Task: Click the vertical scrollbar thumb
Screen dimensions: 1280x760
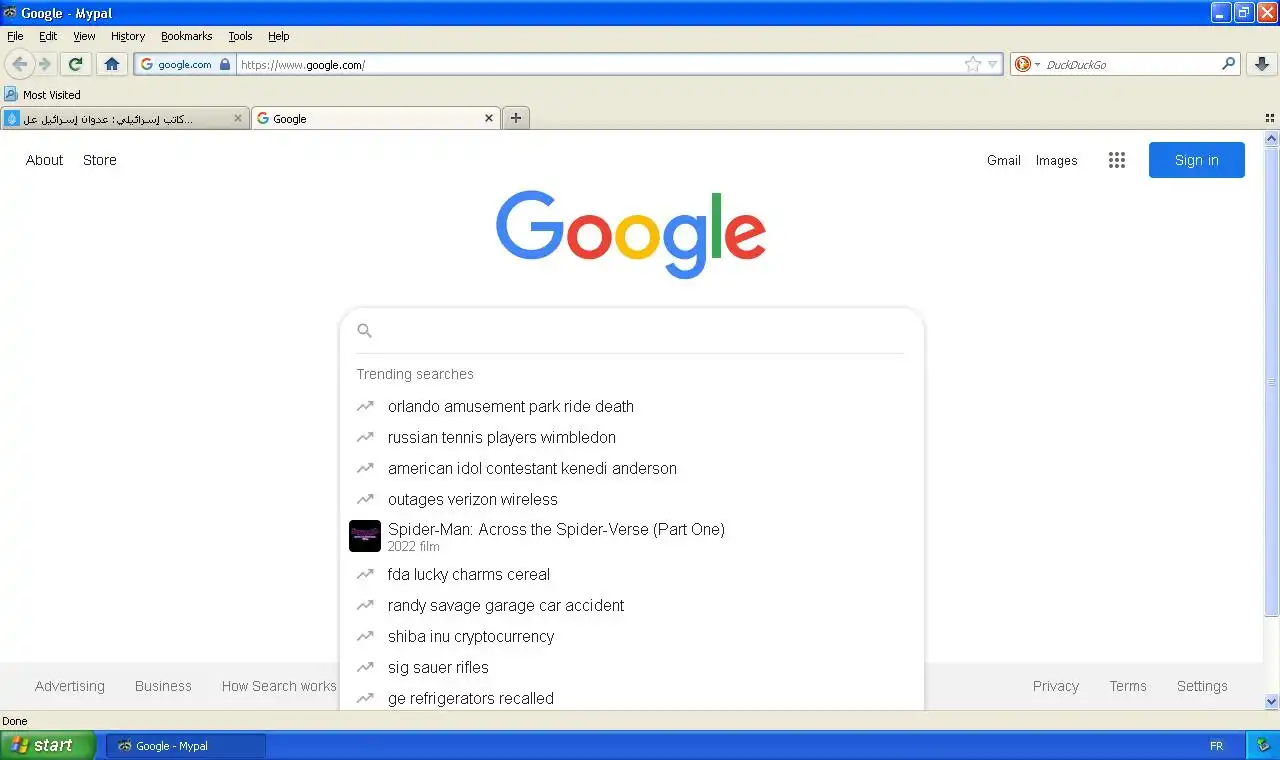Action: [1272, 382]
